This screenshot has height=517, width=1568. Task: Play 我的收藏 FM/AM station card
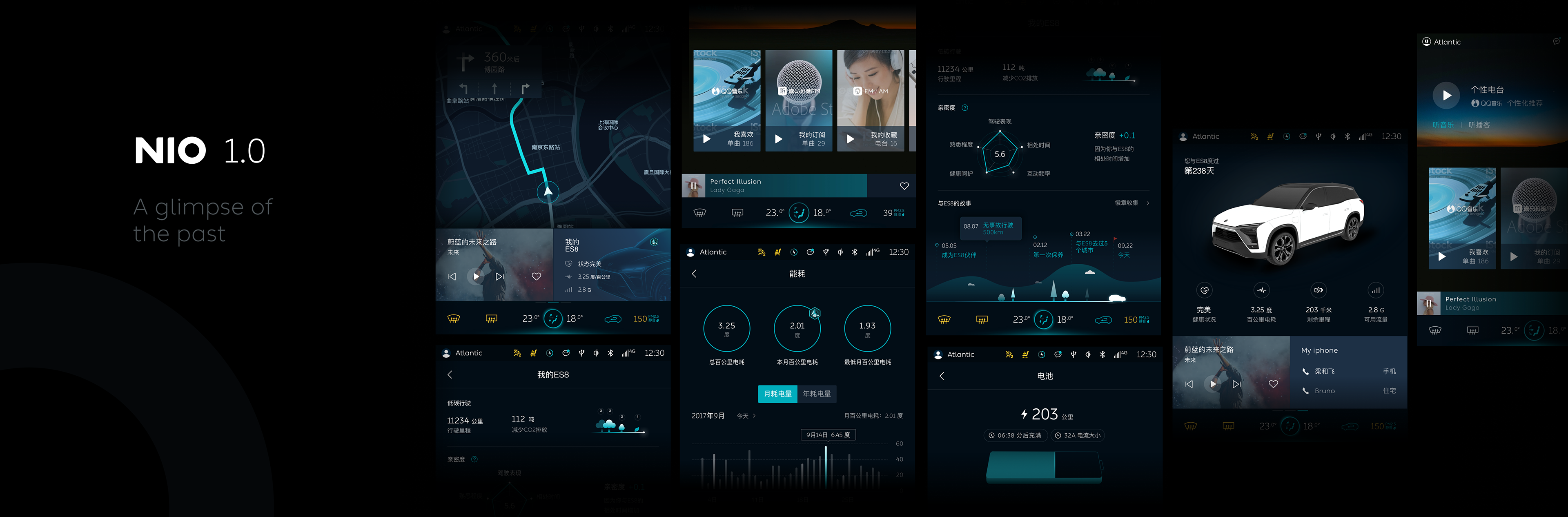click(850, 139)
